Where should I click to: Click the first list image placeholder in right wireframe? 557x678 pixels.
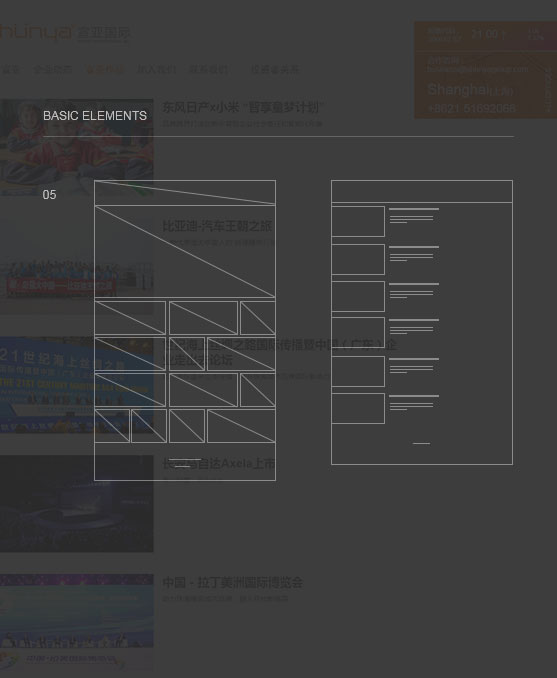[x=358, y=221]
